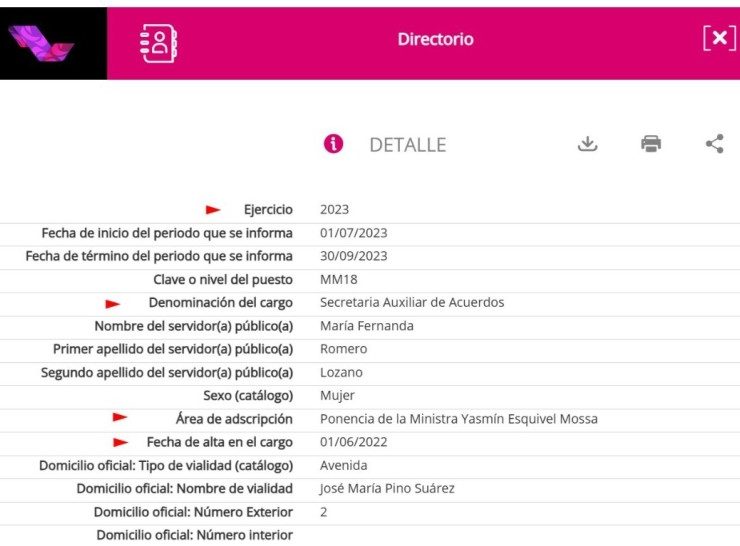Click red arrow beside Denominación del cargo

click(113, 303)
